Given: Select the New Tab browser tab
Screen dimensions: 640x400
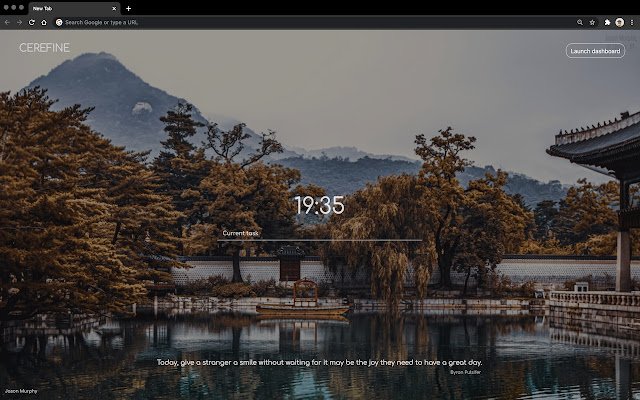Looking at the screenshot, I should point(74,9).
